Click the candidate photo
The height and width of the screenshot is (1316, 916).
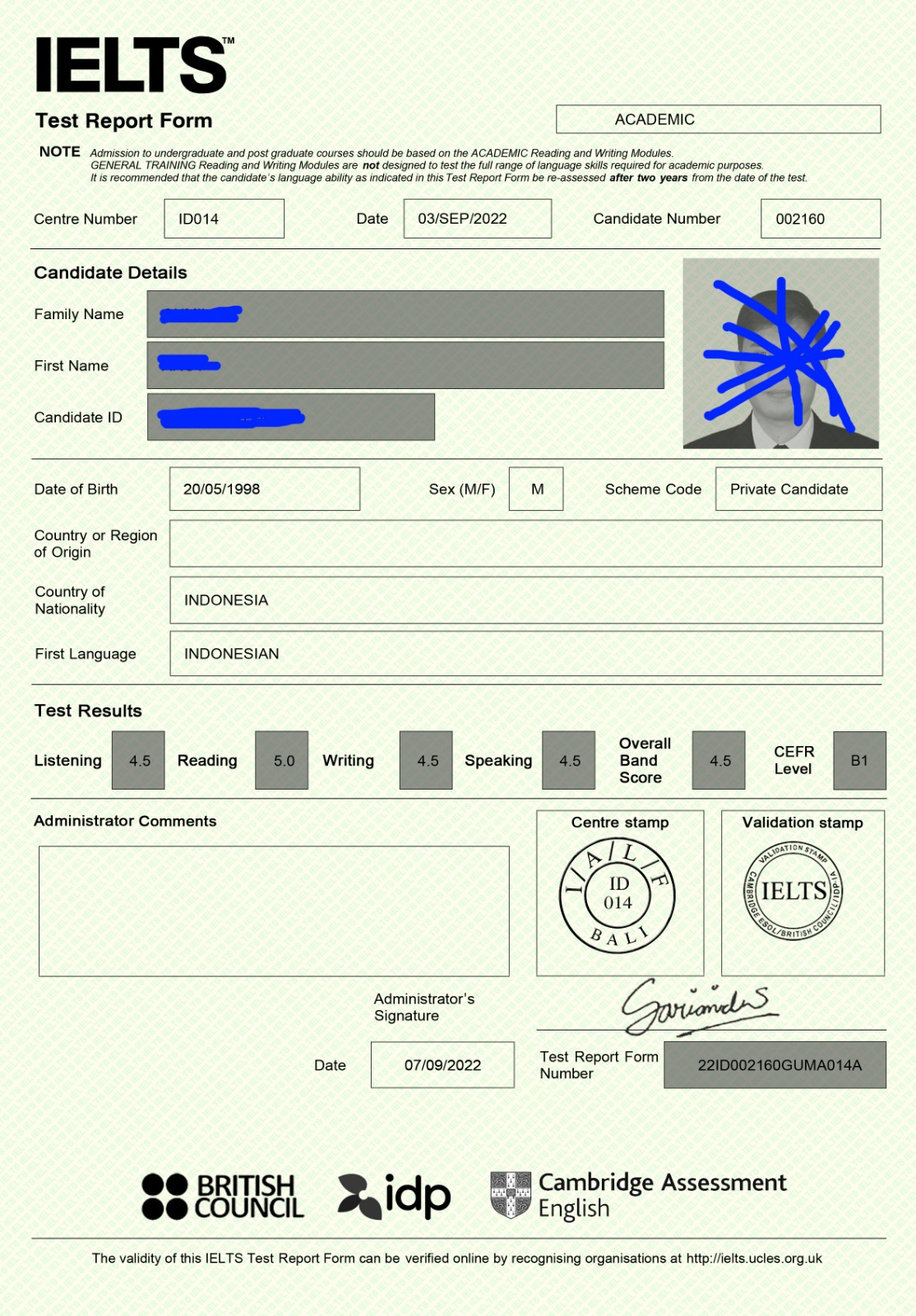tap(780, 353)
